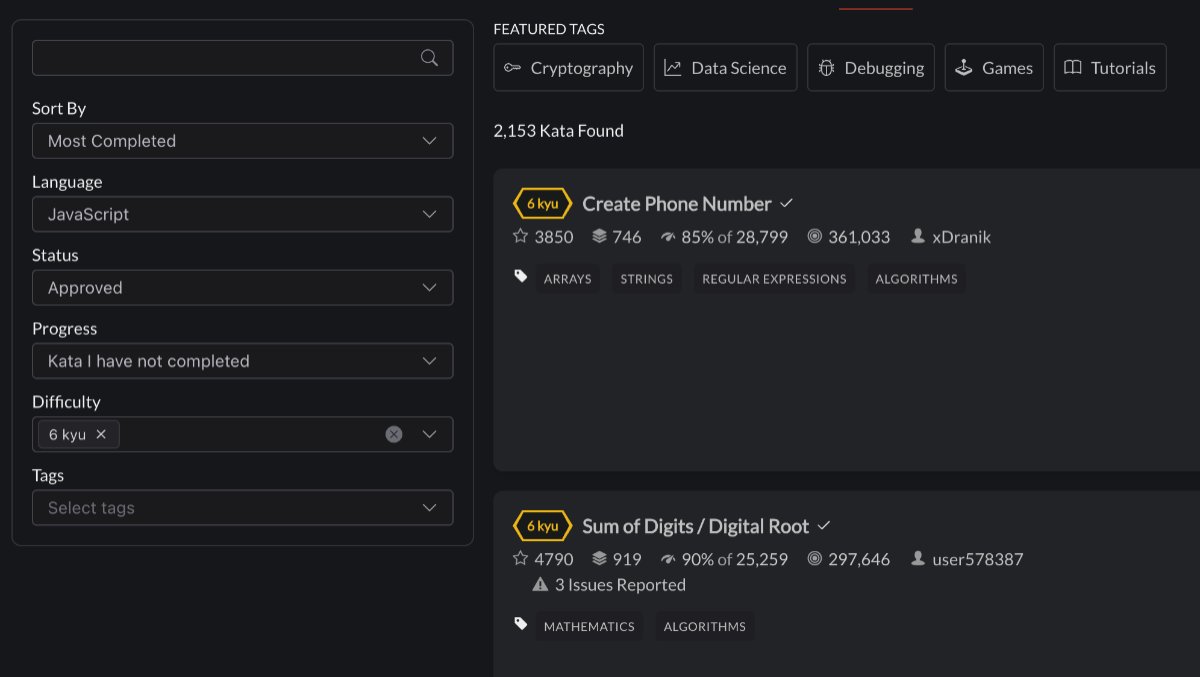Viewport: 1200px width, 677px height.
Task: Clear Difficulty filter with circled X icon
Action: click(x=394, y=434)
